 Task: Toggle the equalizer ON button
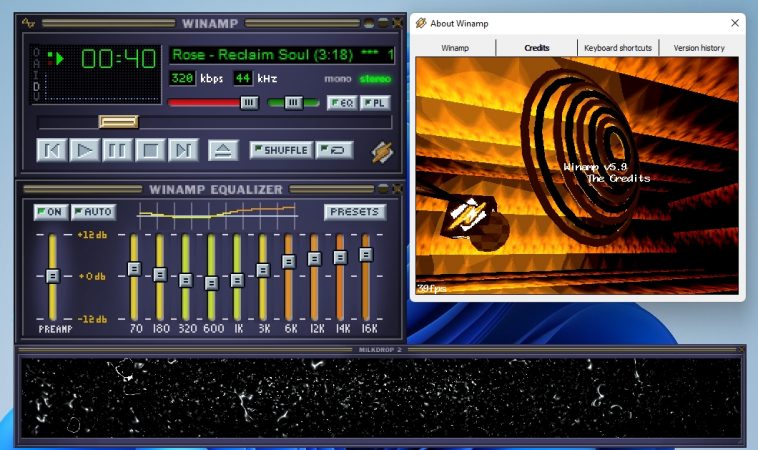[x=50, y=212]
